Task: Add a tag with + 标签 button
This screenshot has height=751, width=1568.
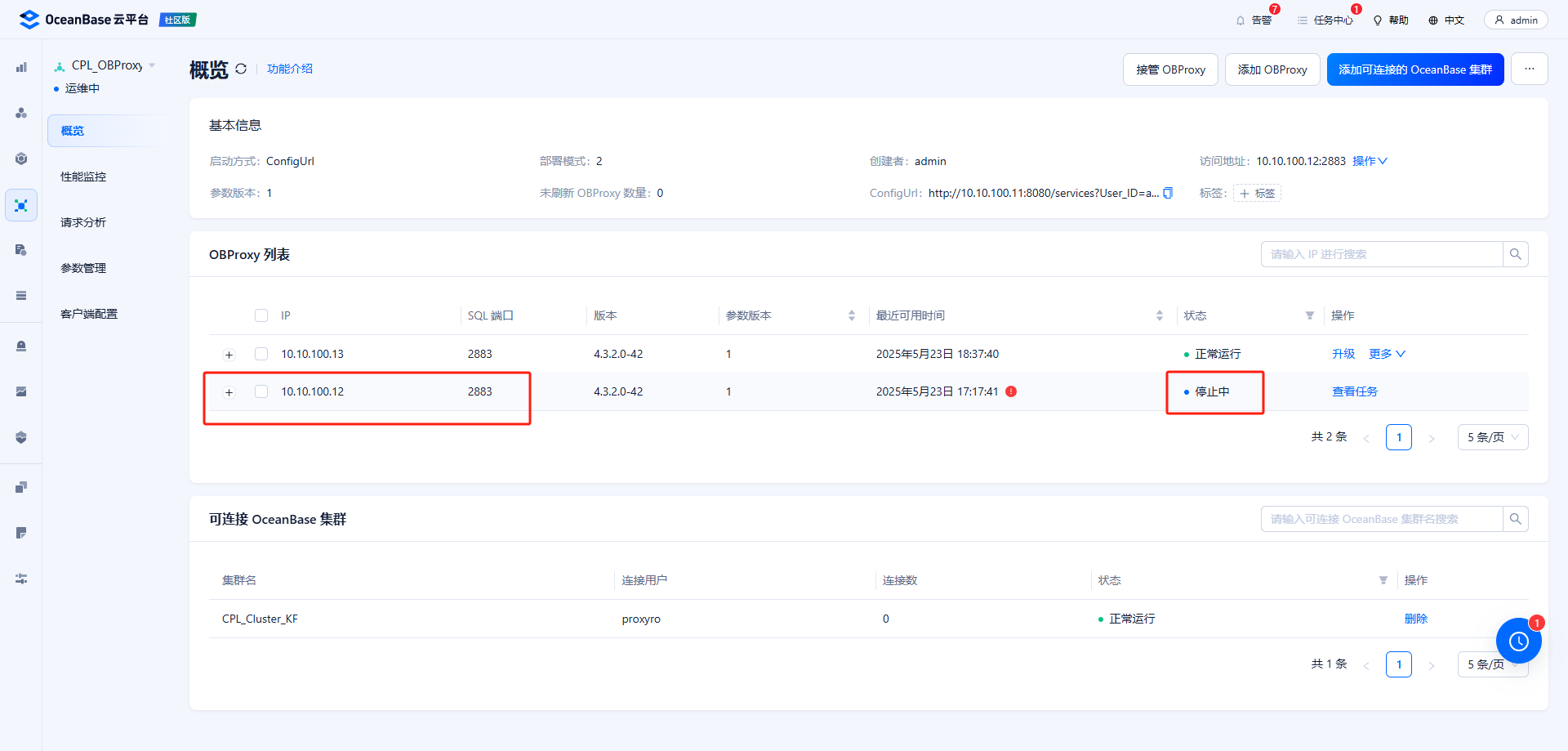Action: coord(1257,194)
